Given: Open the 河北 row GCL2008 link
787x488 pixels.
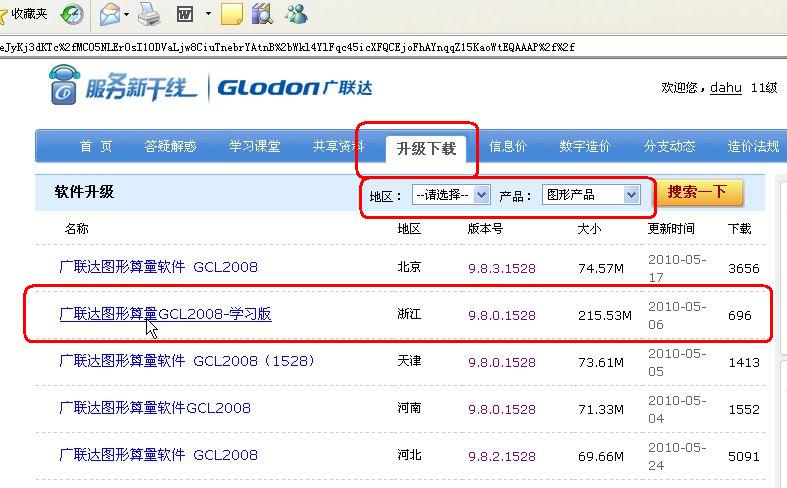Looking at the screenshot, I should [158, 455].
